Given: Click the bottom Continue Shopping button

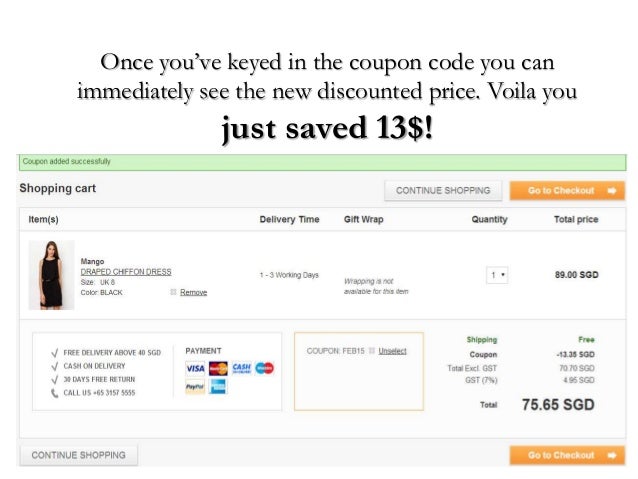Looking at the screenshot, I should pos(78,455).
